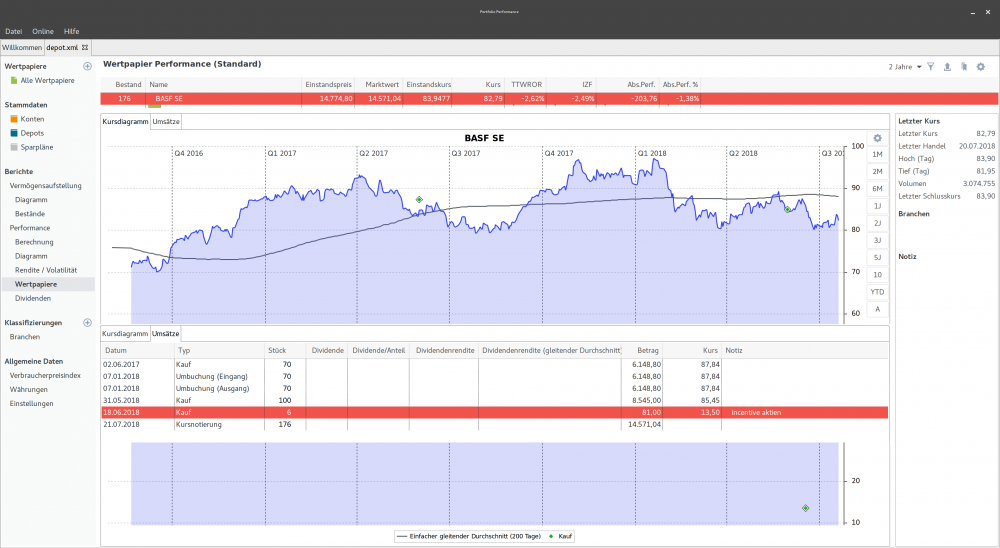The height and width of the screenshot is (548, 1000).
Task: Open the chart configuration gear icon
Action: tap(877, 138)
